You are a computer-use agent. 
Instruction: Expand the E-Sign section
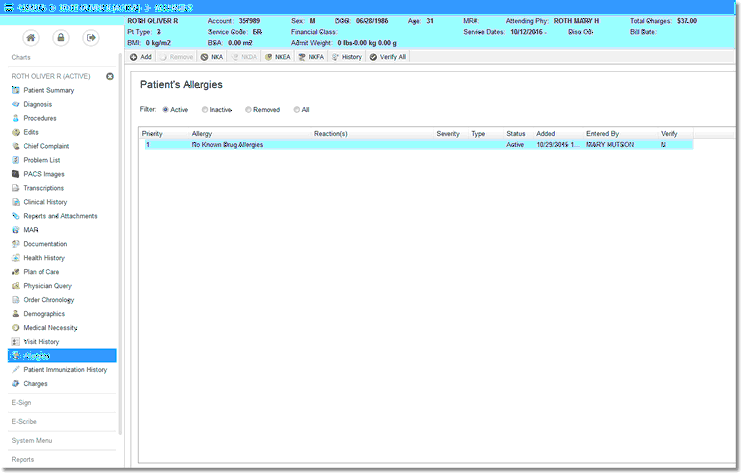coord(22,403)
